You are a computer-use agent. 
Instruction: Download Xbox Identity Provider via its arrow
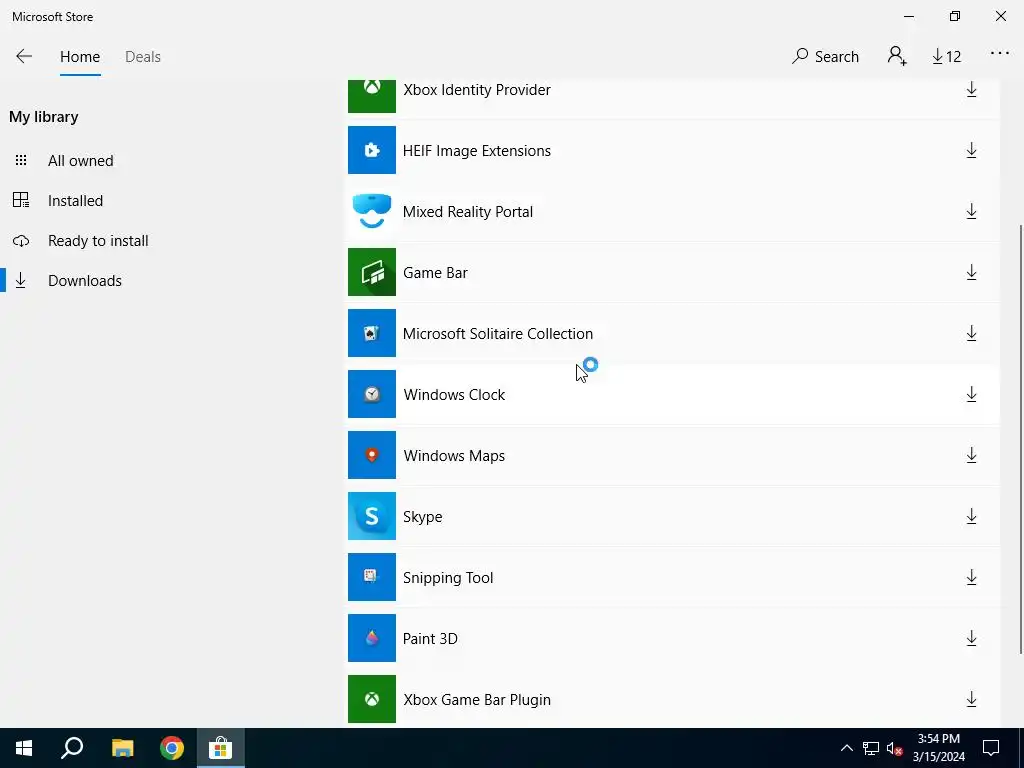point(971,89)
